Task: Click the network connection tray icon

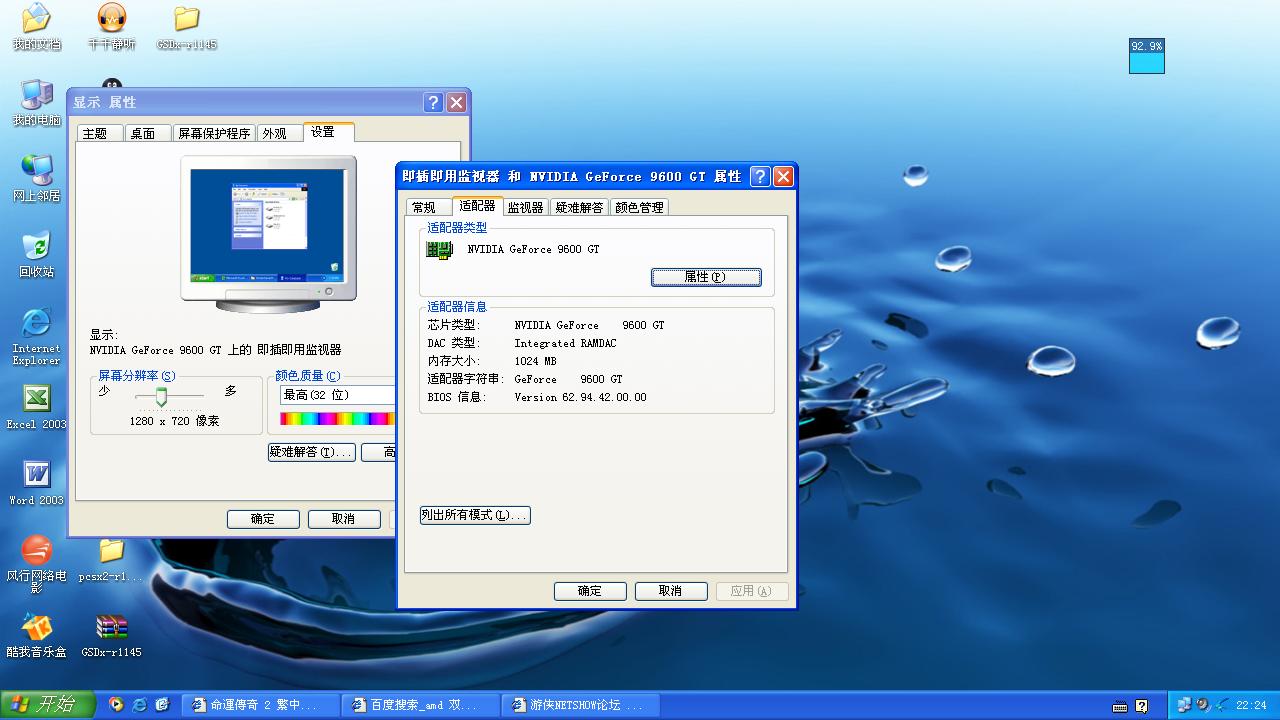Action: pos(1185,705)
